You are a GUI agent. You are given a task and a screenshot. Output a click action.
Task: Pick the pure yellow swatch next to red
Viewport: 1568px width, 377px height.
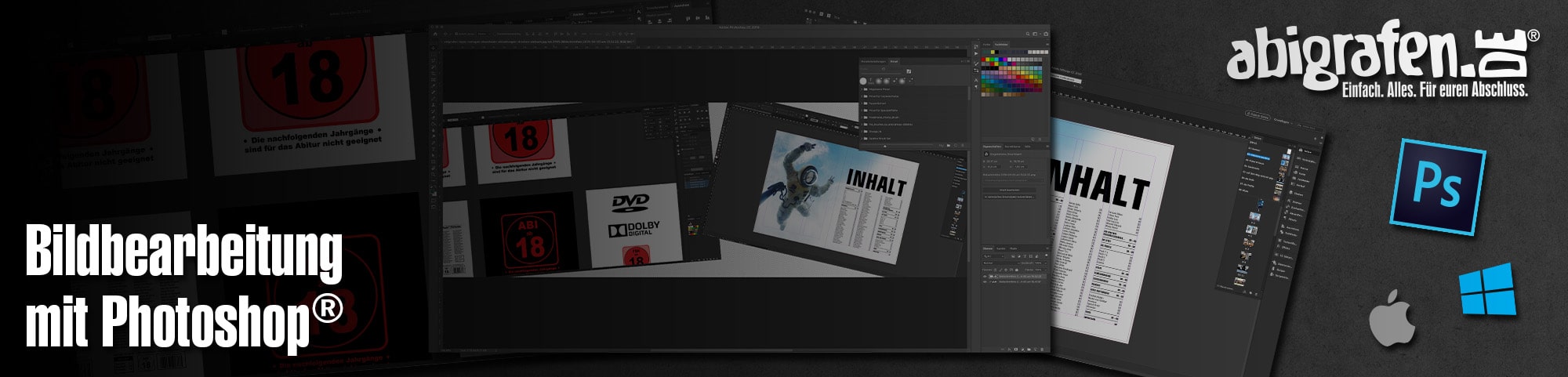tap(988, 60)
